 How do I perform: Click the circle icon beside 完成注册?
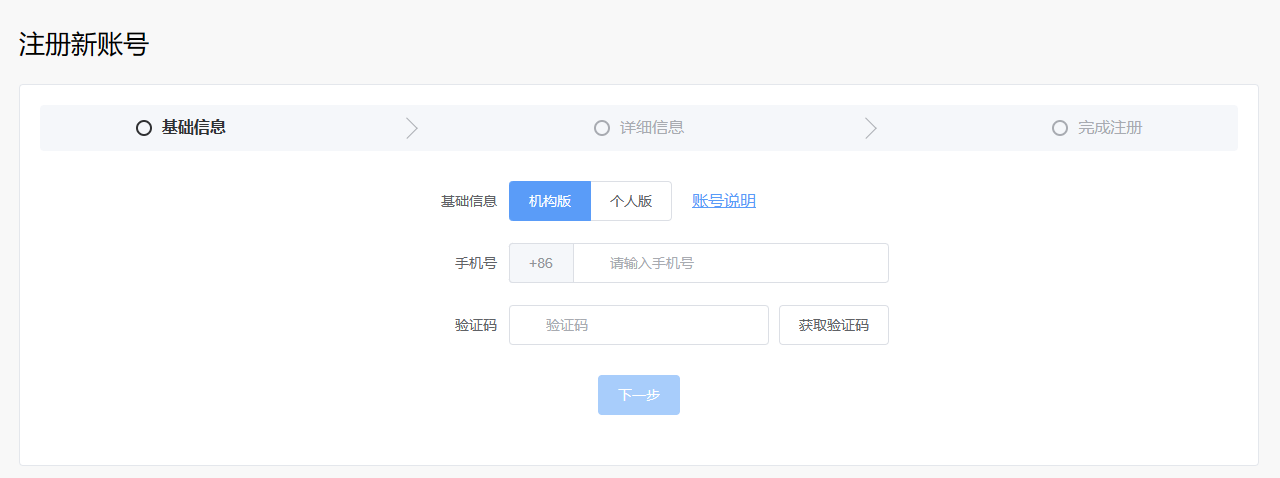tap(1060, 128)
